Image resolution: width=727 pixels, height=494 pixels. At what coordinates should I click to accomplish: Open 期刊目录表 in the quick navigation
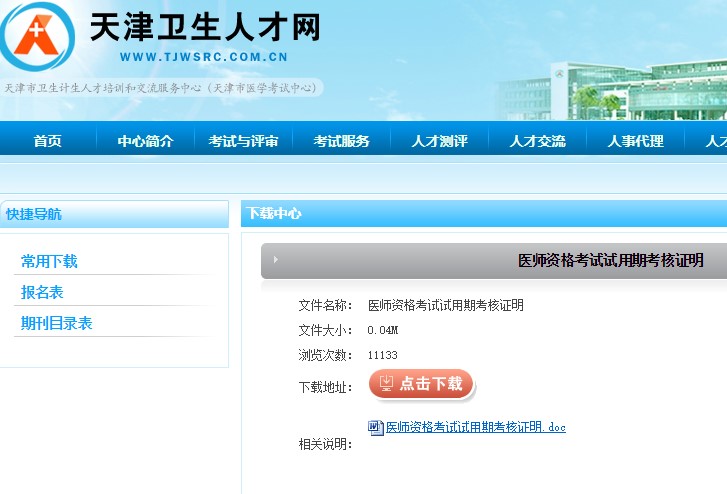pos(56,324)
